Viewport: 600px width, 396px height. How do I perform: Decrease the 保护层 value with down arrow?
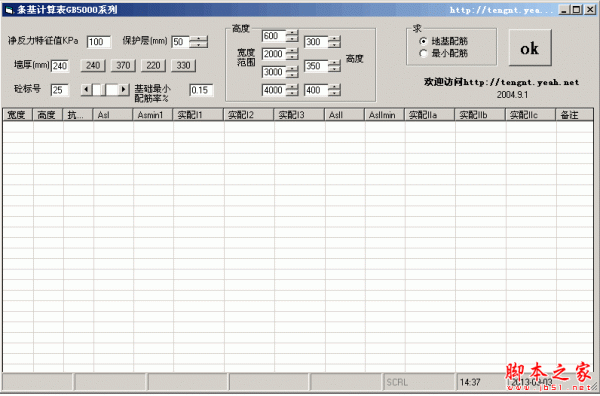coord(199,45)
